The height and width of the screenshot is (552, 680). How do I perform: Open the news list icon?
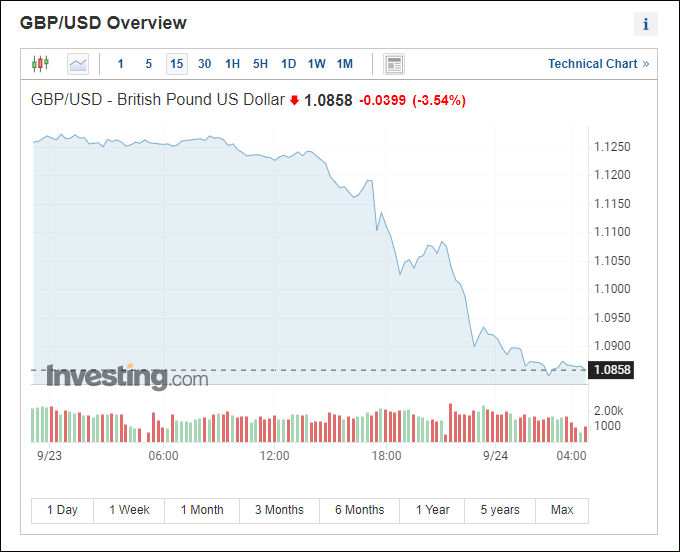394,64
